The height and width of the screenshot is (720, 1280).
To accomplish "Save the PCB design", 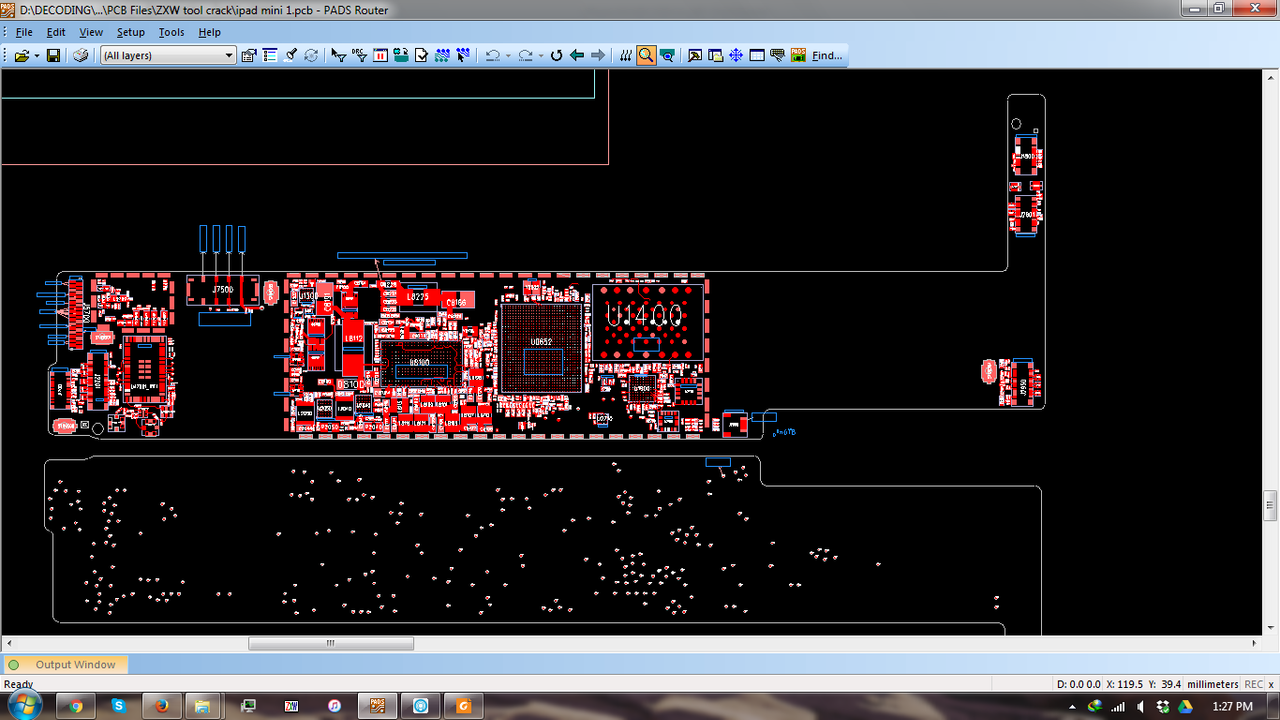I will (53, 55).
